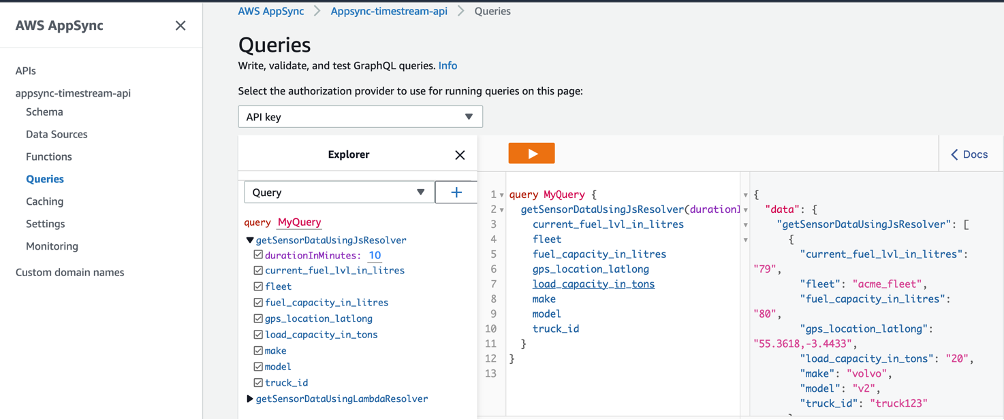Open the Docs panel
Viewport: 1004px width, 420px height.
[x=969, y=154]
